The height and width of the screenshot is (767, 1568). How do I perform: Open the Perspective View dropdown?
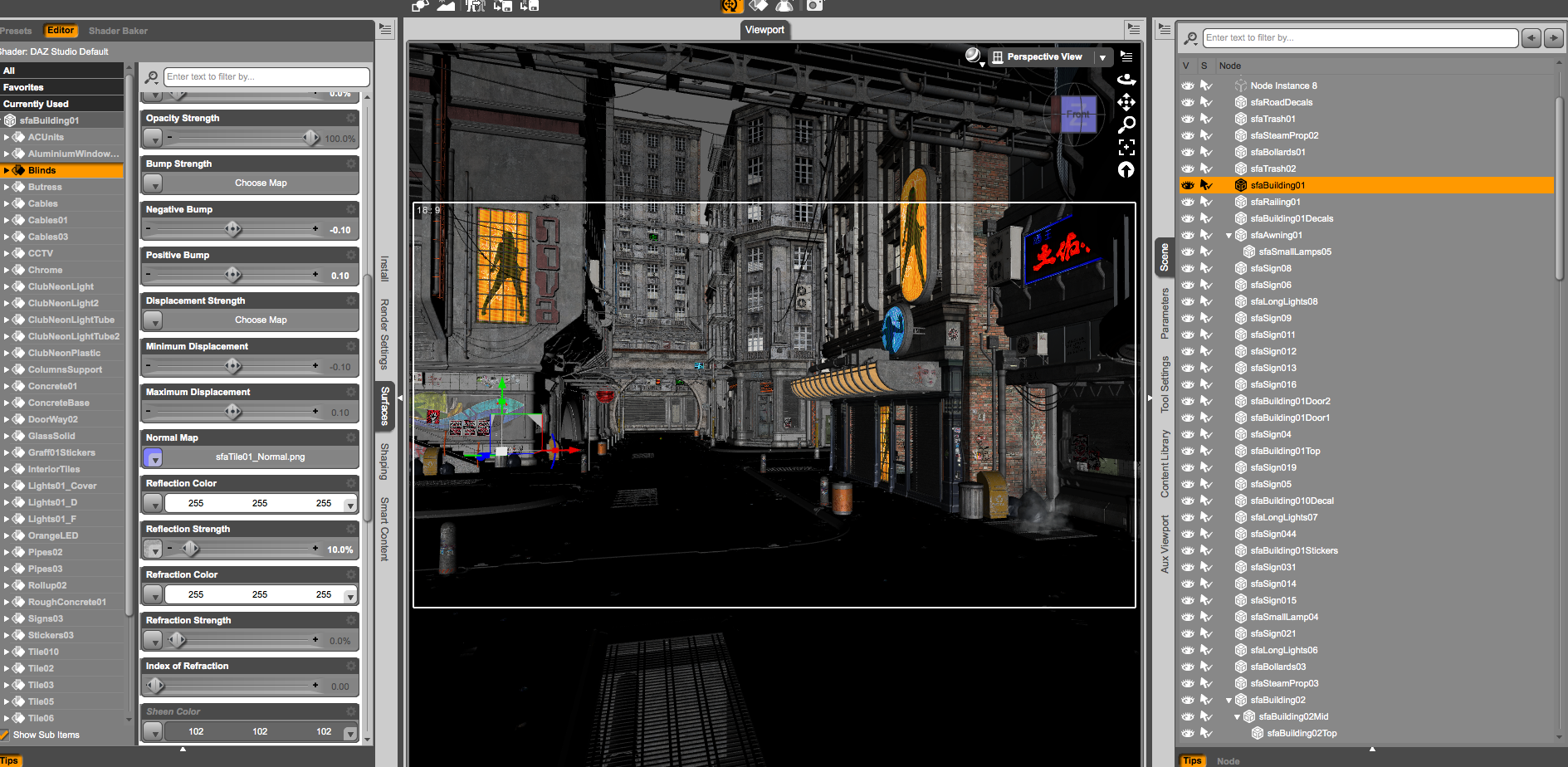[1102, 57]
